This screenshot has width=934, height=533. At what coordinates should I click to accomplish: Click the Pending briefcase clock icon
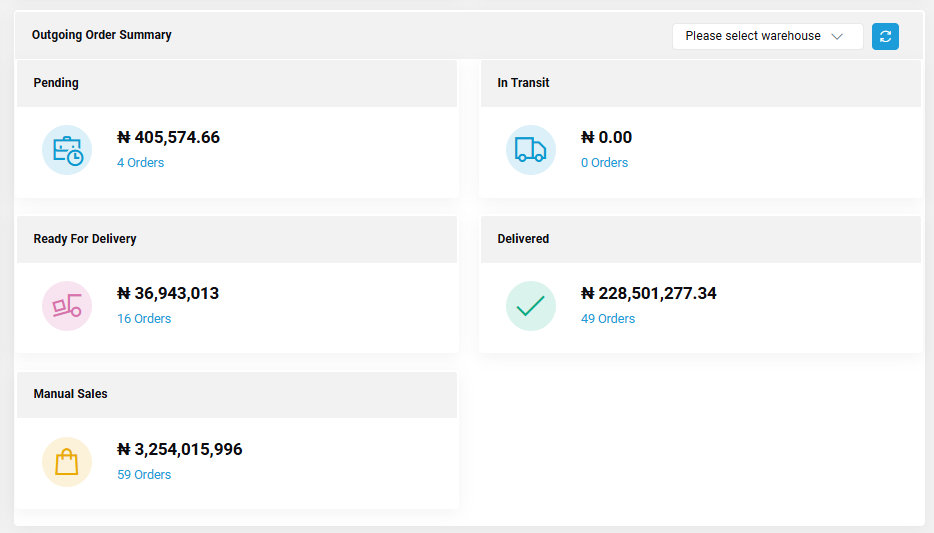point(67,150)
